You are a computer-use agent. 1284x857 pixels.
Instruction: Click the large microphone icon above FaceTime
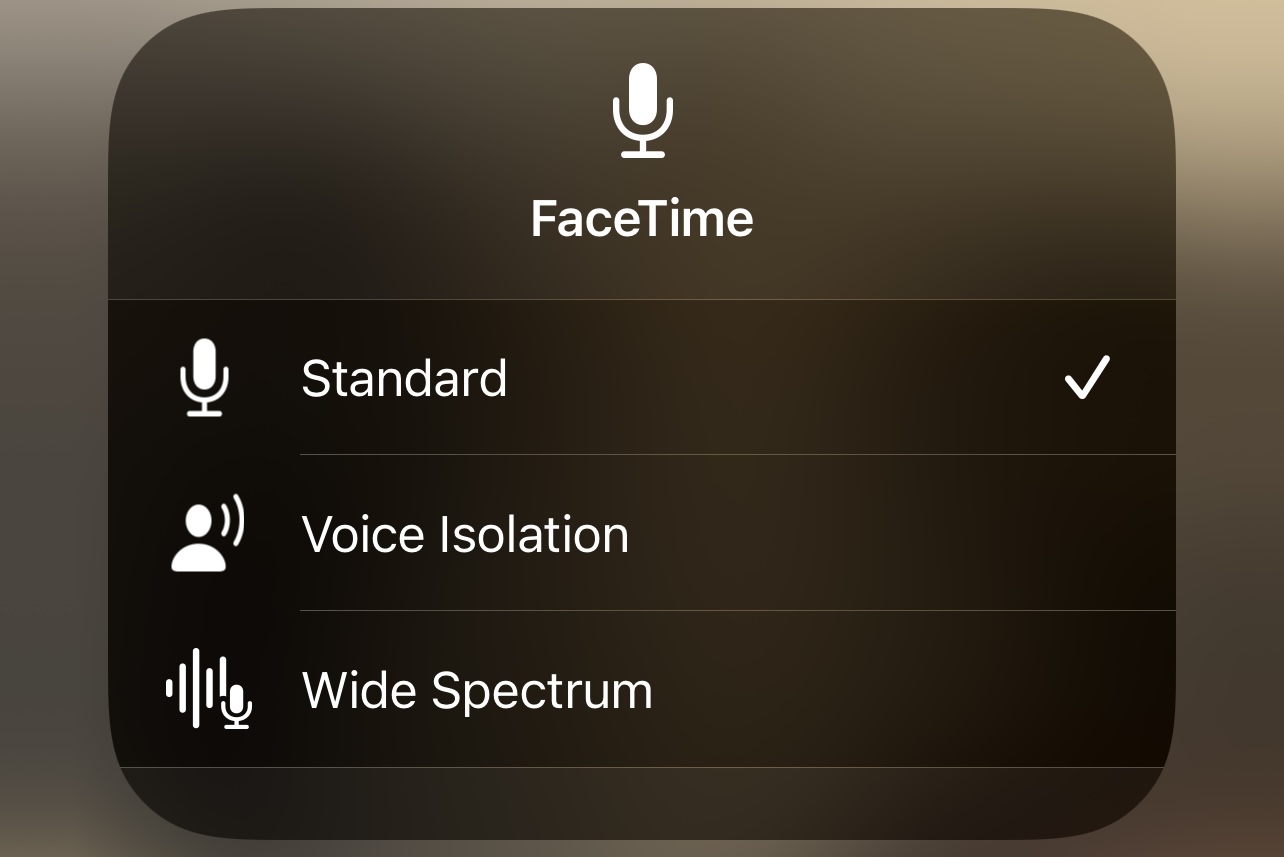point(642,110)
